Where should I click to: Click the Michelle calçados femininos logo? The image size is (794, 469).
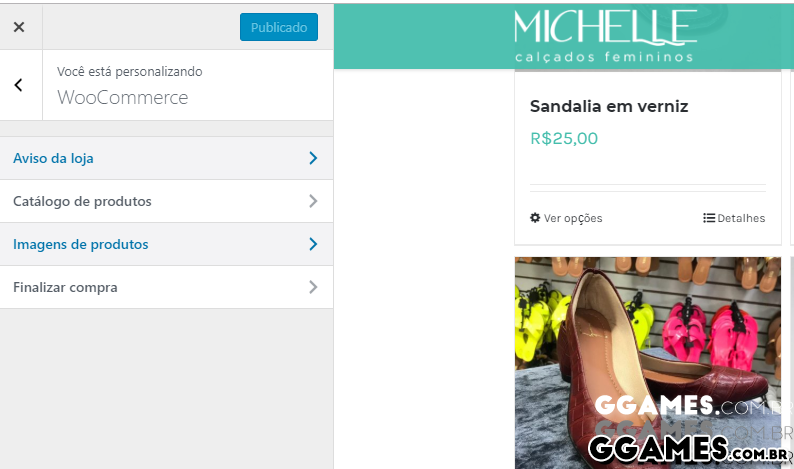(x=605, y=36)
